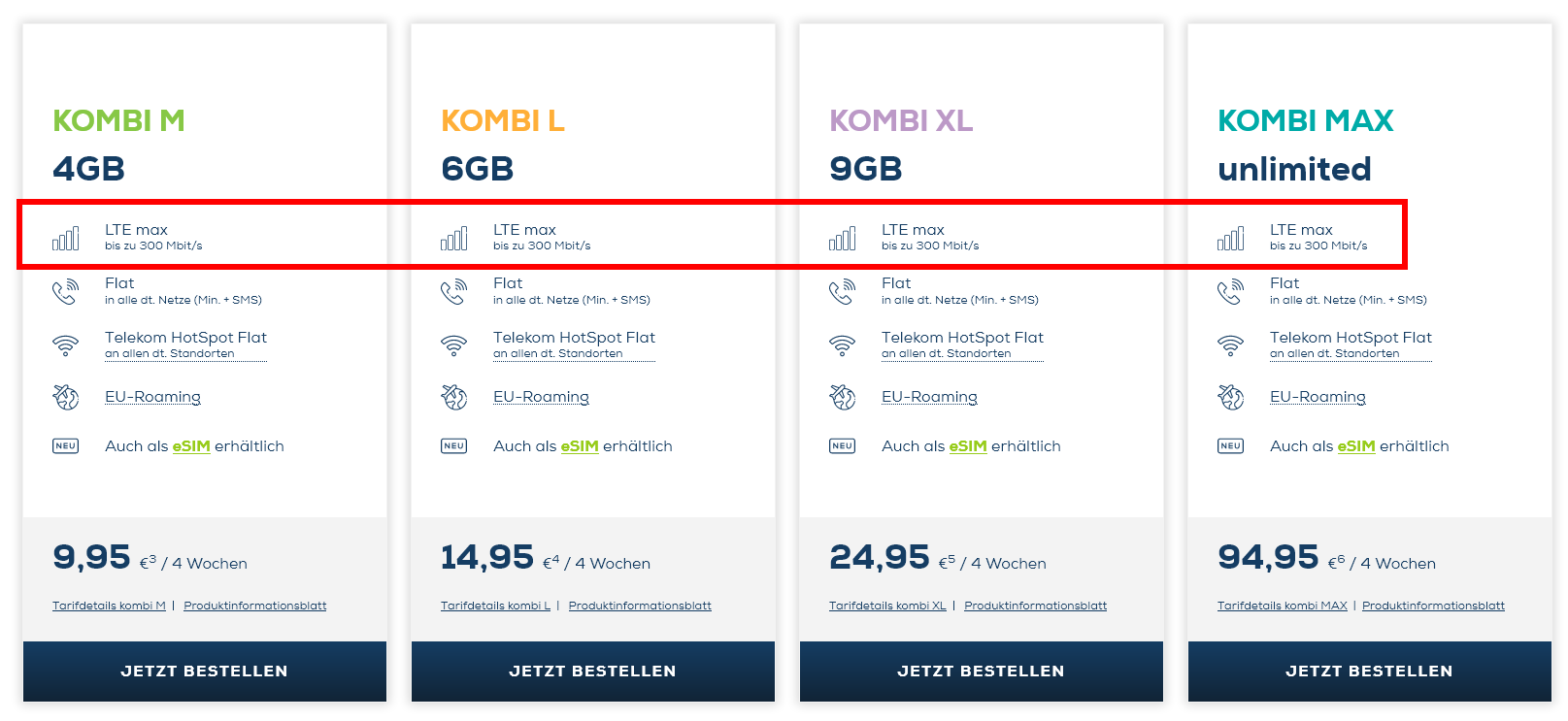Click the WiFi HotSpot icon in Kombi XL
The height and width of the screenshot is (721, 1568).
842,344
